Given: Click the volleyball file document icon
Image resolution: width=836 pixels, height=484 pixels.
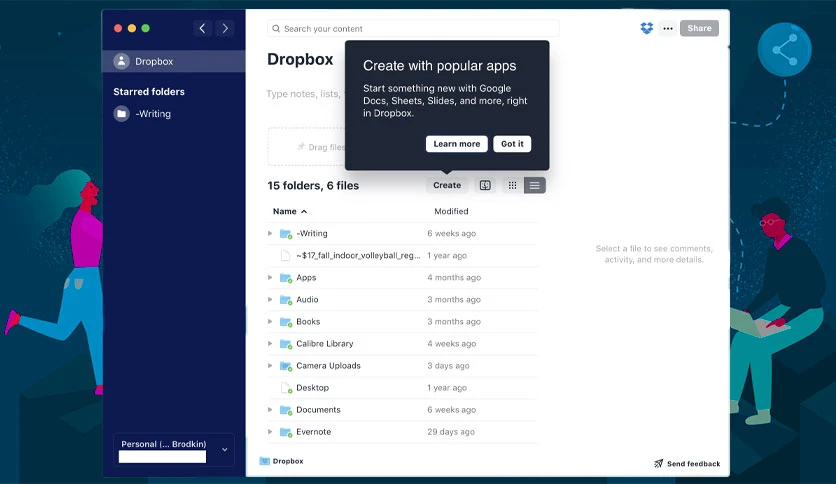Looking at the screenshot, I should [x=285, y=256].
